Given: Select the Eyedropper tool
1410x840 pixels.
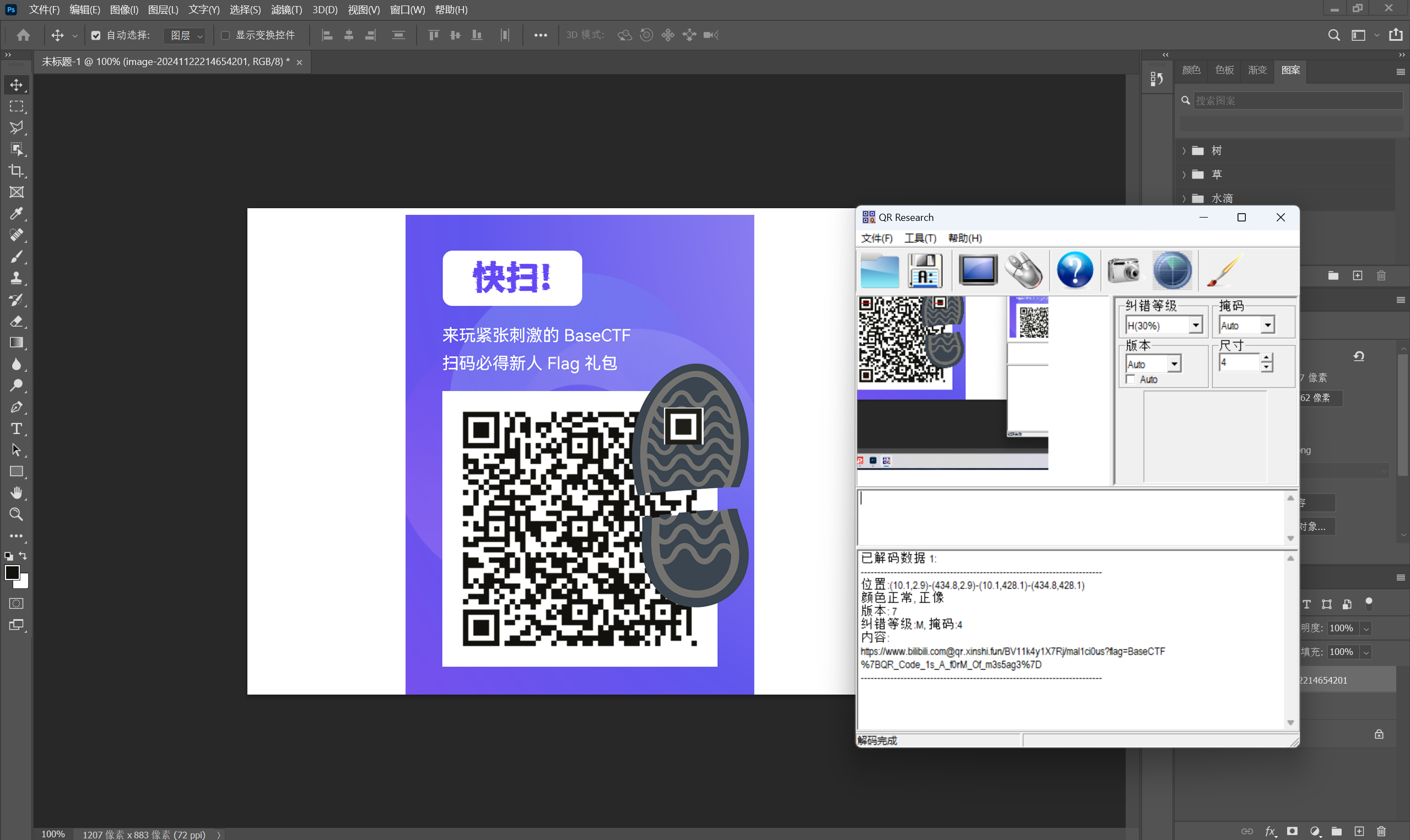Looking at the screenshot, I should 17,214.
